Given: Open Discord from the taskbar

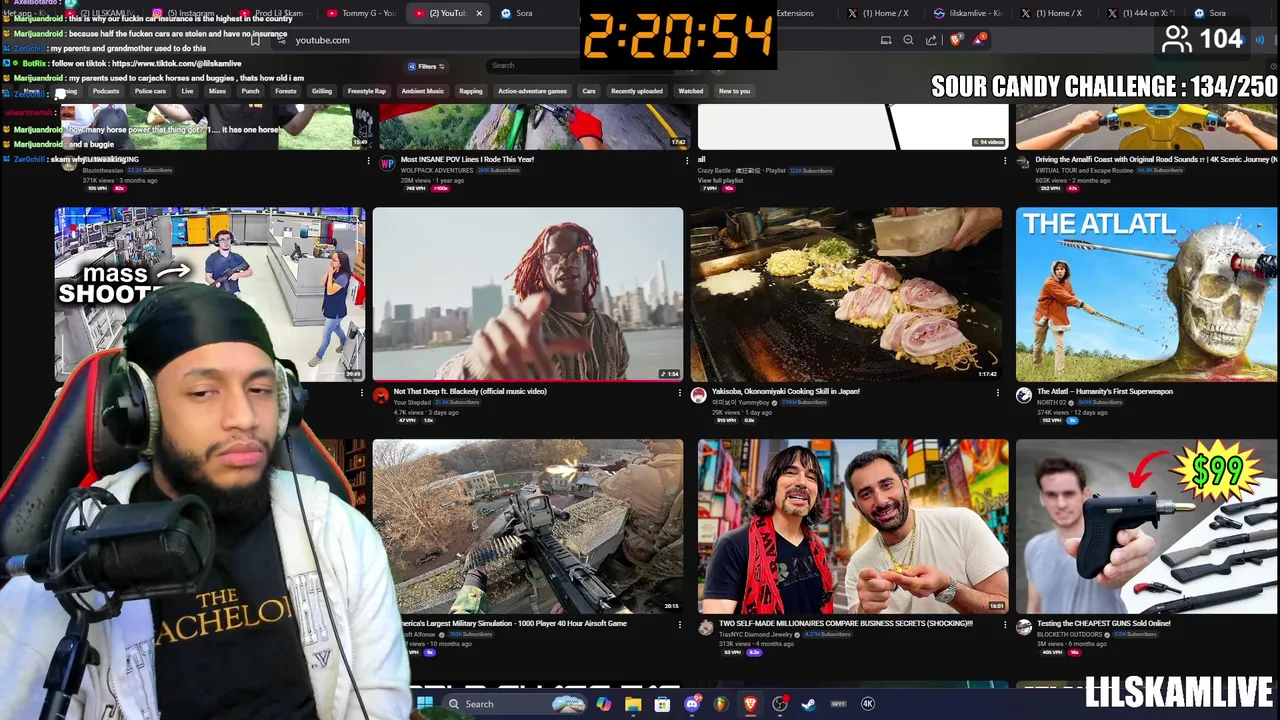Looking at the screenshot, I should [692, 704].
